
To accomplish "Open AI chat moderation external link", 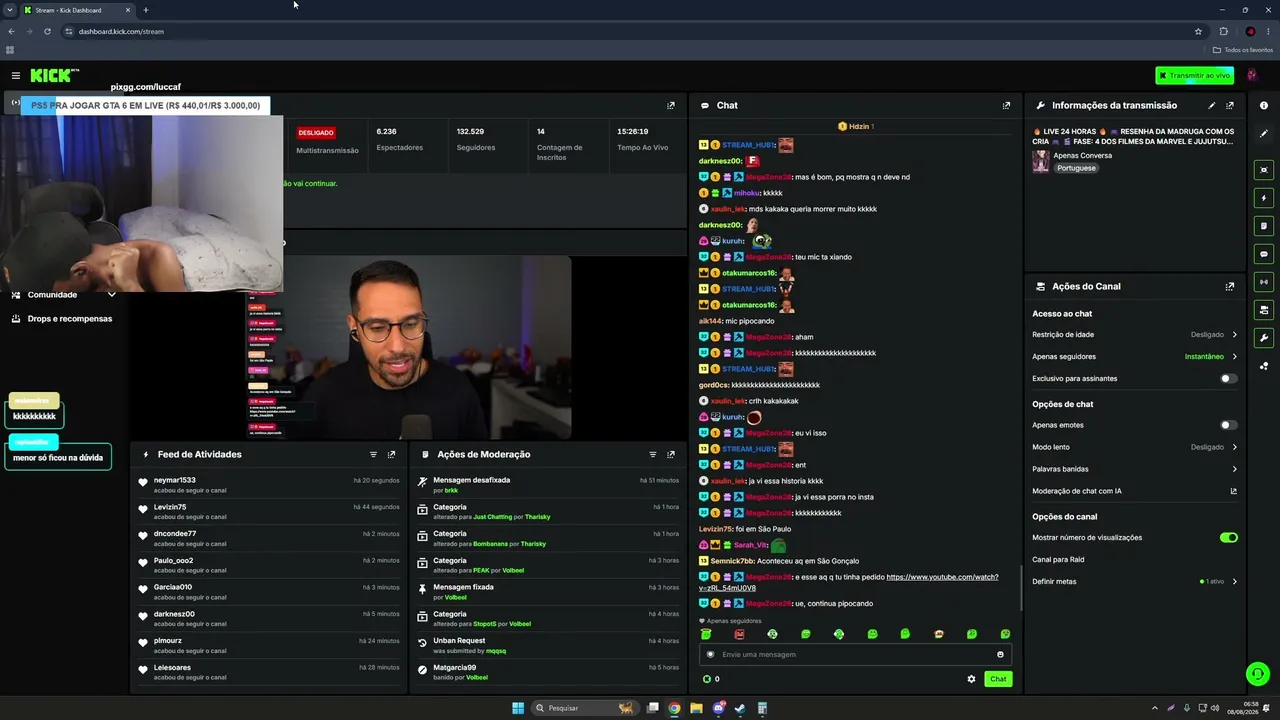I will (1233, 491).
